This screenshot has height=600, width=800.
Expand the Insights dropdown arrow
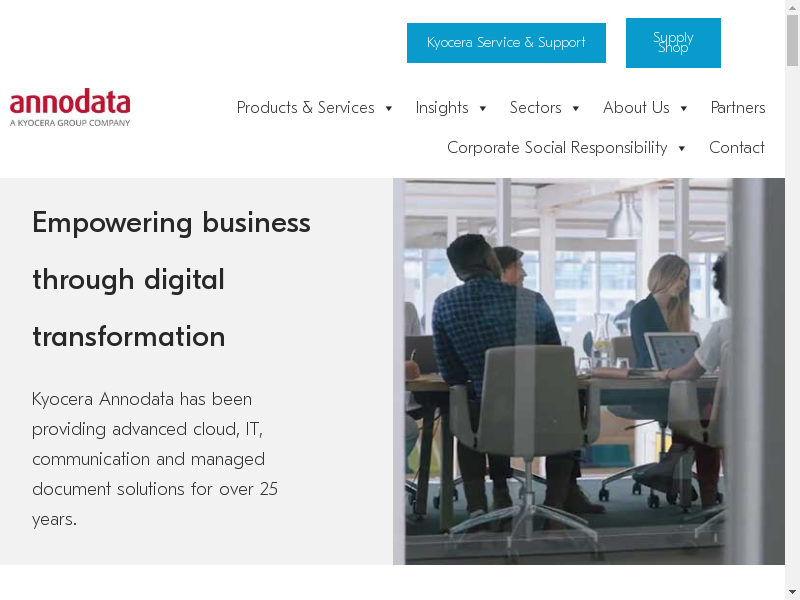pyautogui.click(x=483, y=108)
